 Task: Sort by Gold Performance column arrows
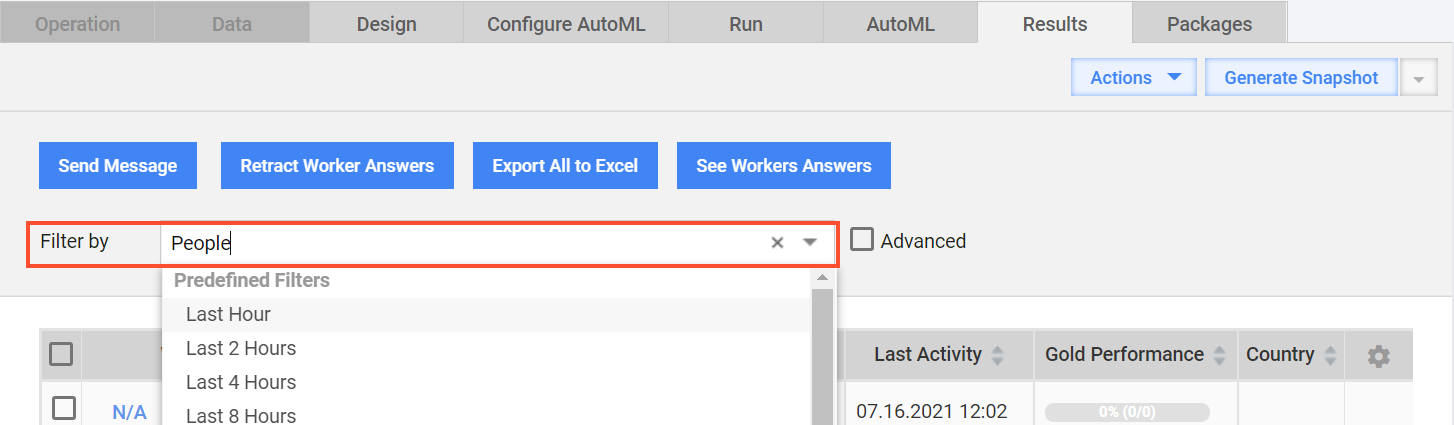click(x=1219, y=355)
